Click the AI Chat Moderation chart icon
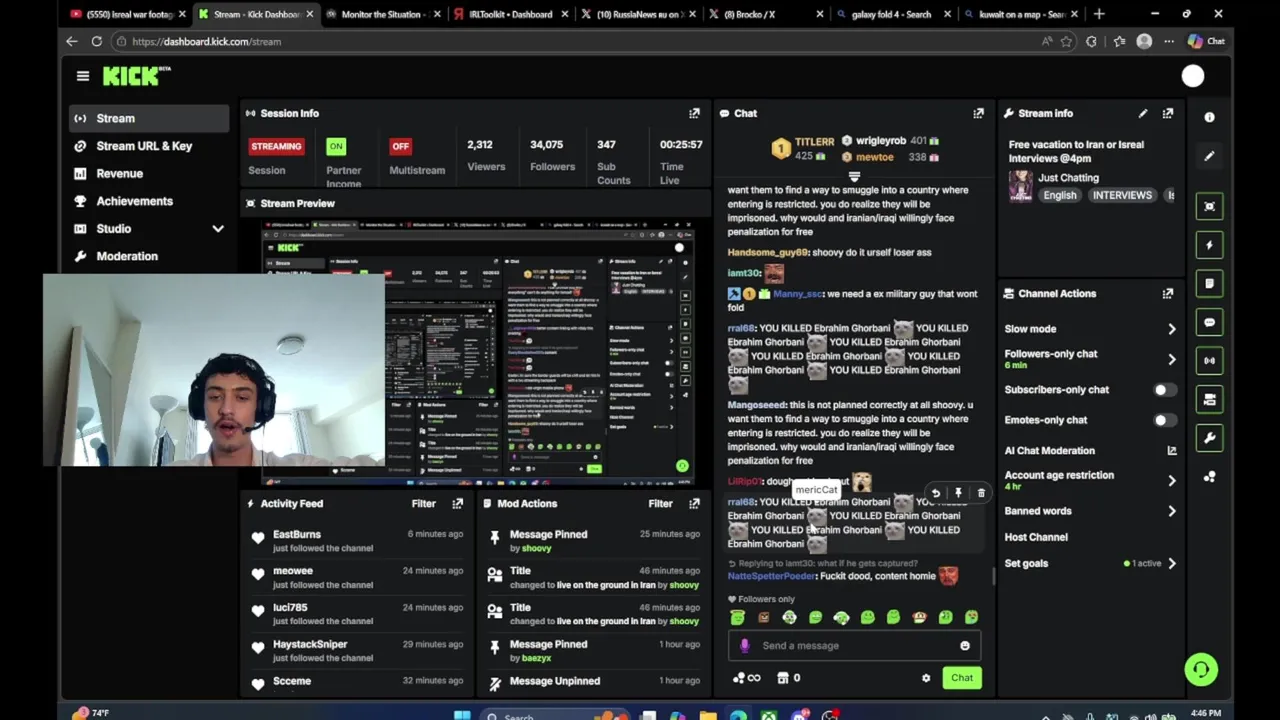Viewport: 1280px width, 720px height. click(1171, 451)
